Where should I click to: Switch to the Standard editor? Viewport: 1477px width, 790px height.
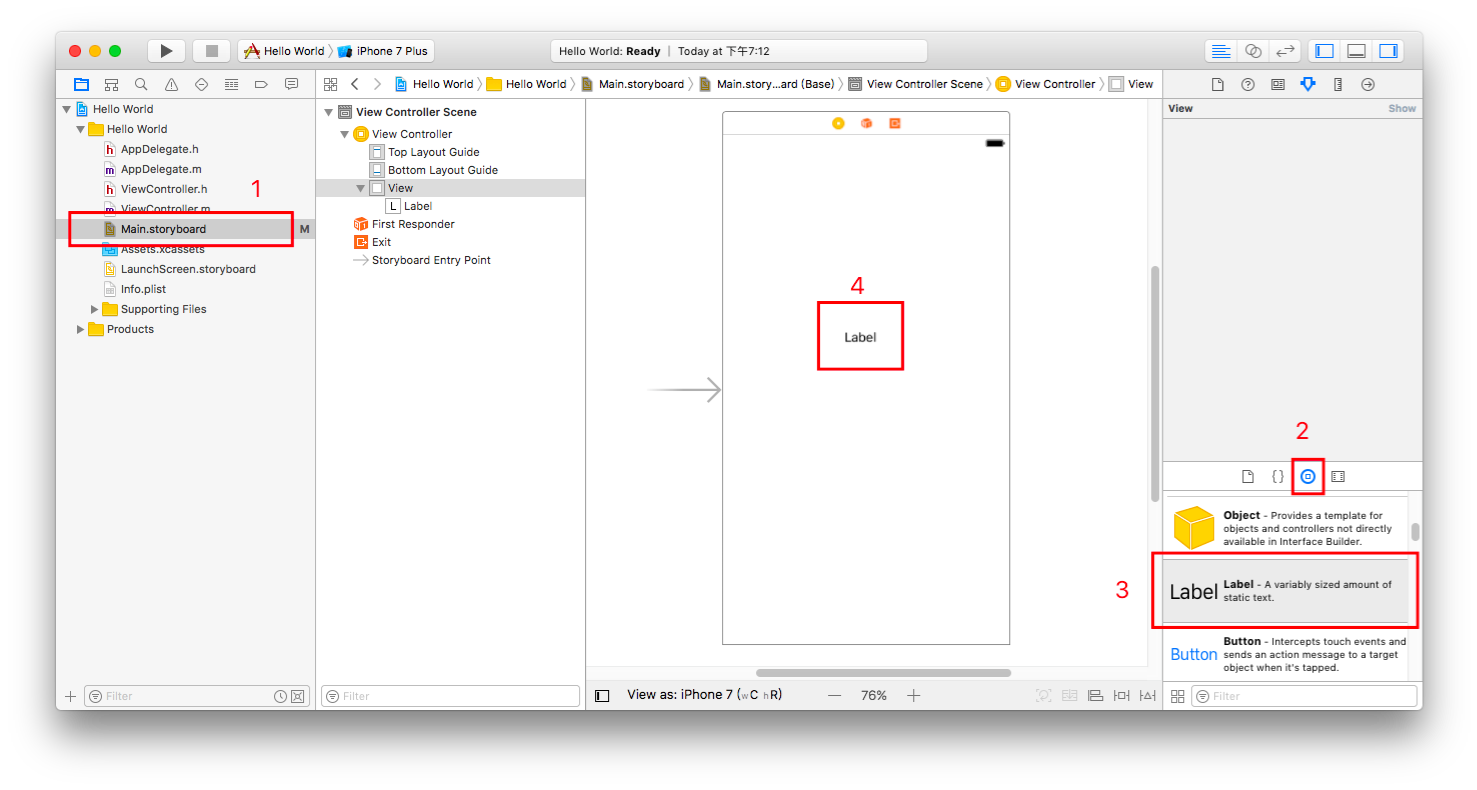(x=1220, y=51)
